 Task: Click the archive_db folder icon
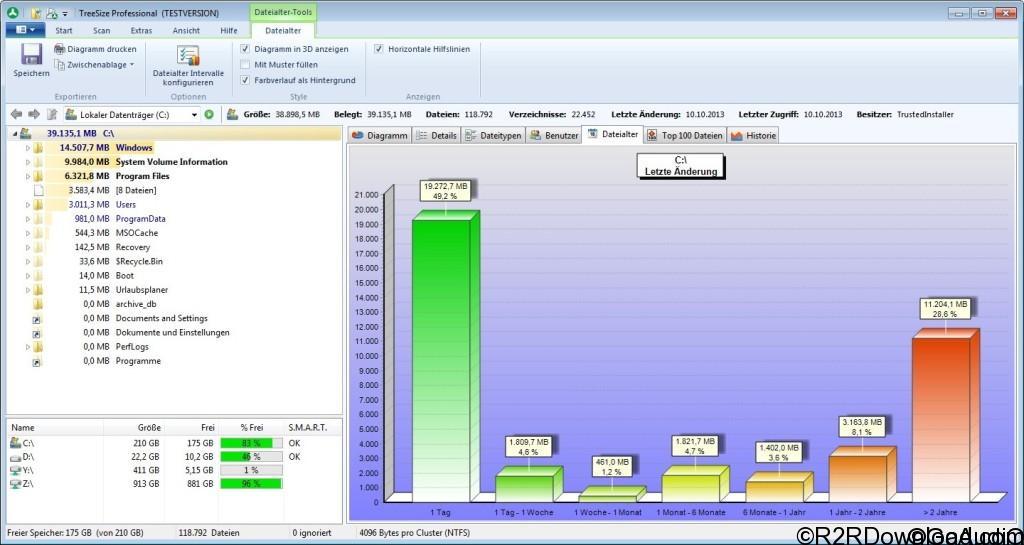(x=38, y=304)
